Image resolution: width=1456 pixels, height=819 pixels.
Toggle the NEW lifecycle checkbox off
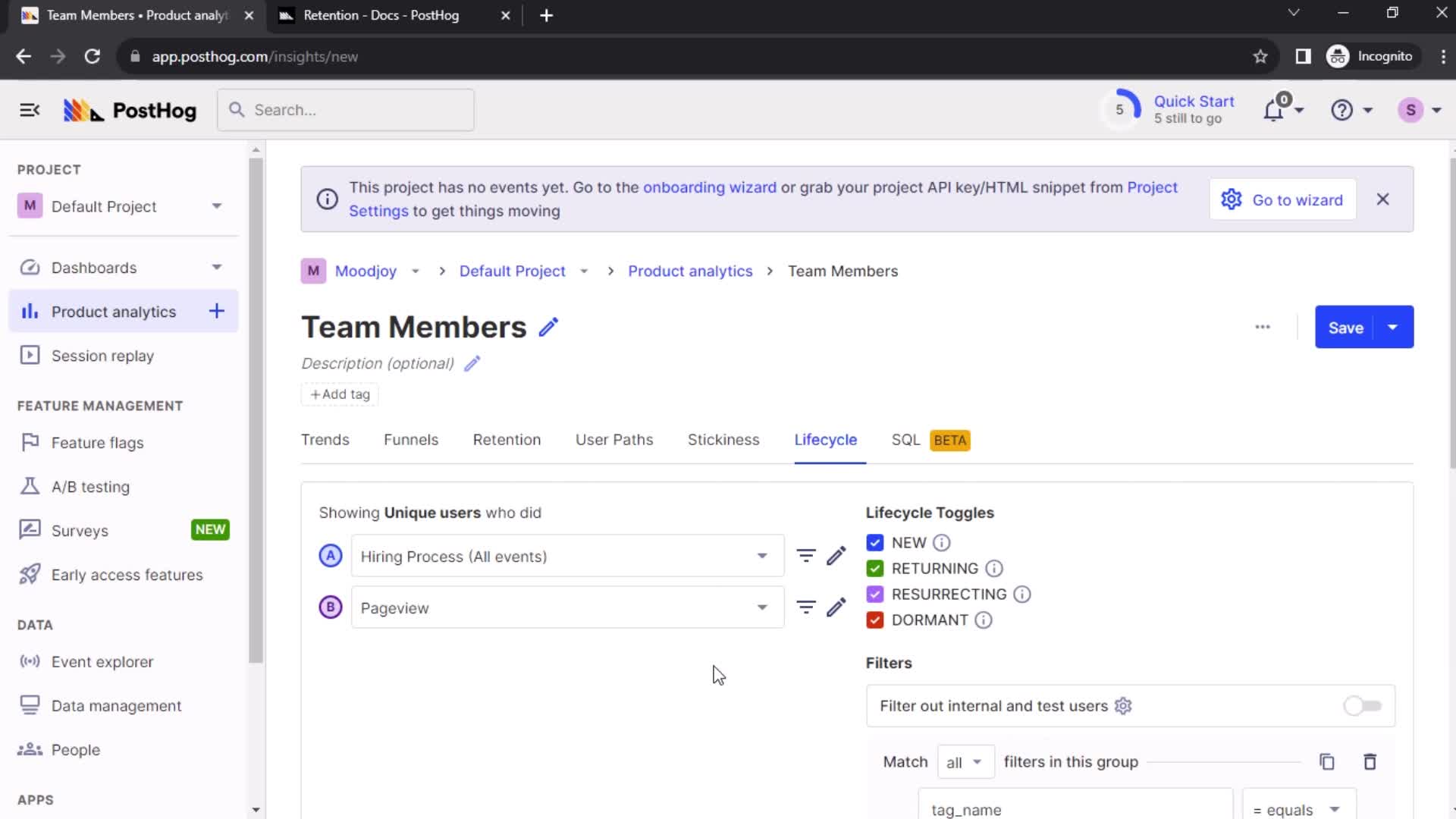875,542
